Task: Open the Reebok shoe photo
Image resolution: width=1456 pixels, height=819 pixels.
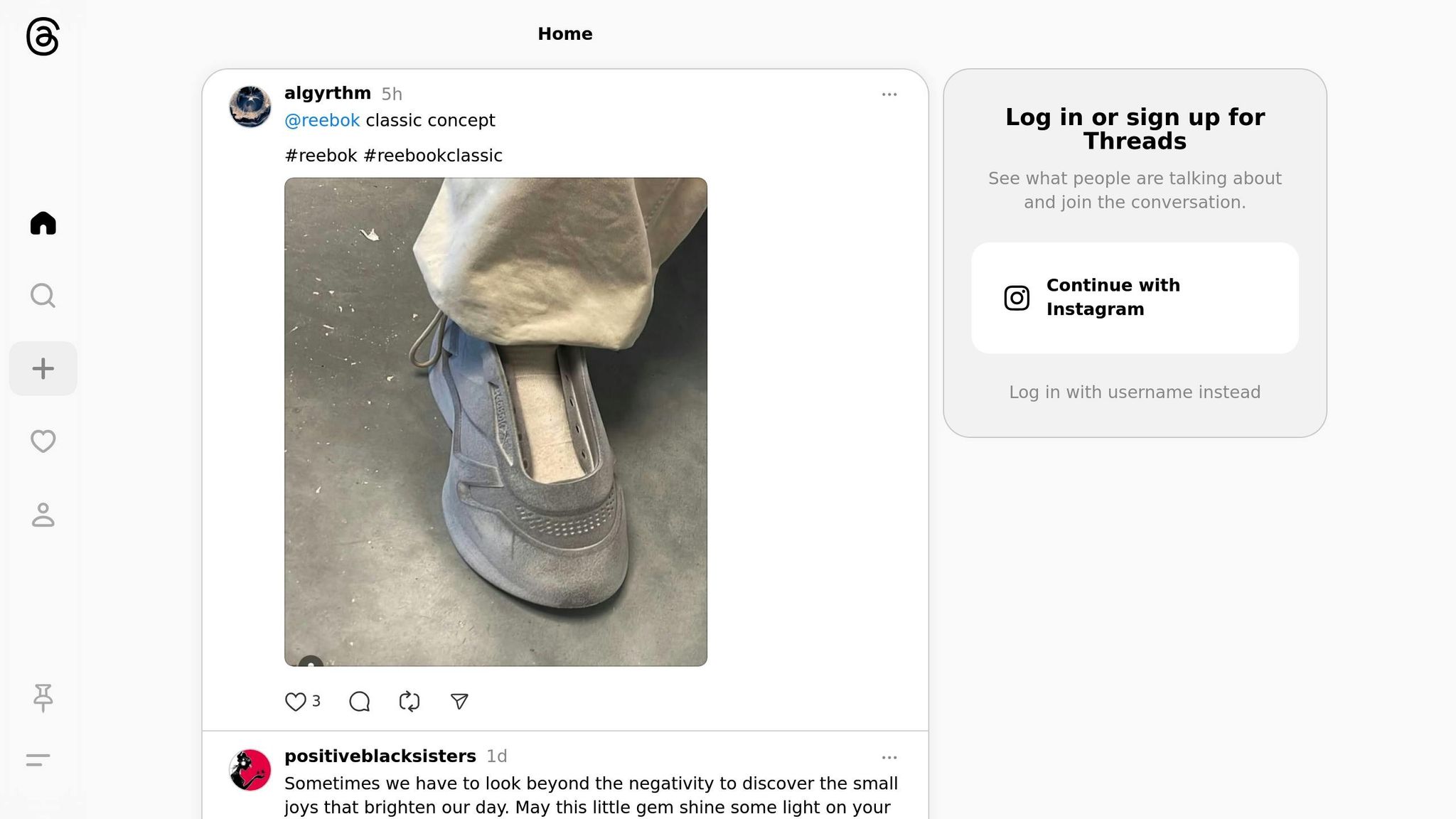Action: (496, 422)
